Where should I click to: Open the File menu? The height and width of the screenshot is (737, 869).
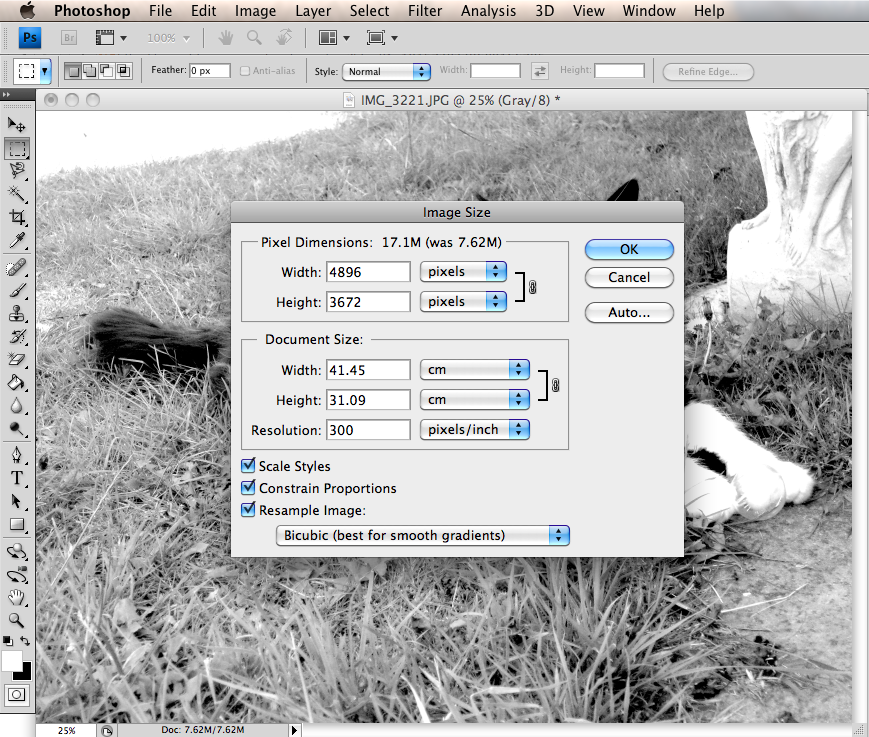coord(160,11)
